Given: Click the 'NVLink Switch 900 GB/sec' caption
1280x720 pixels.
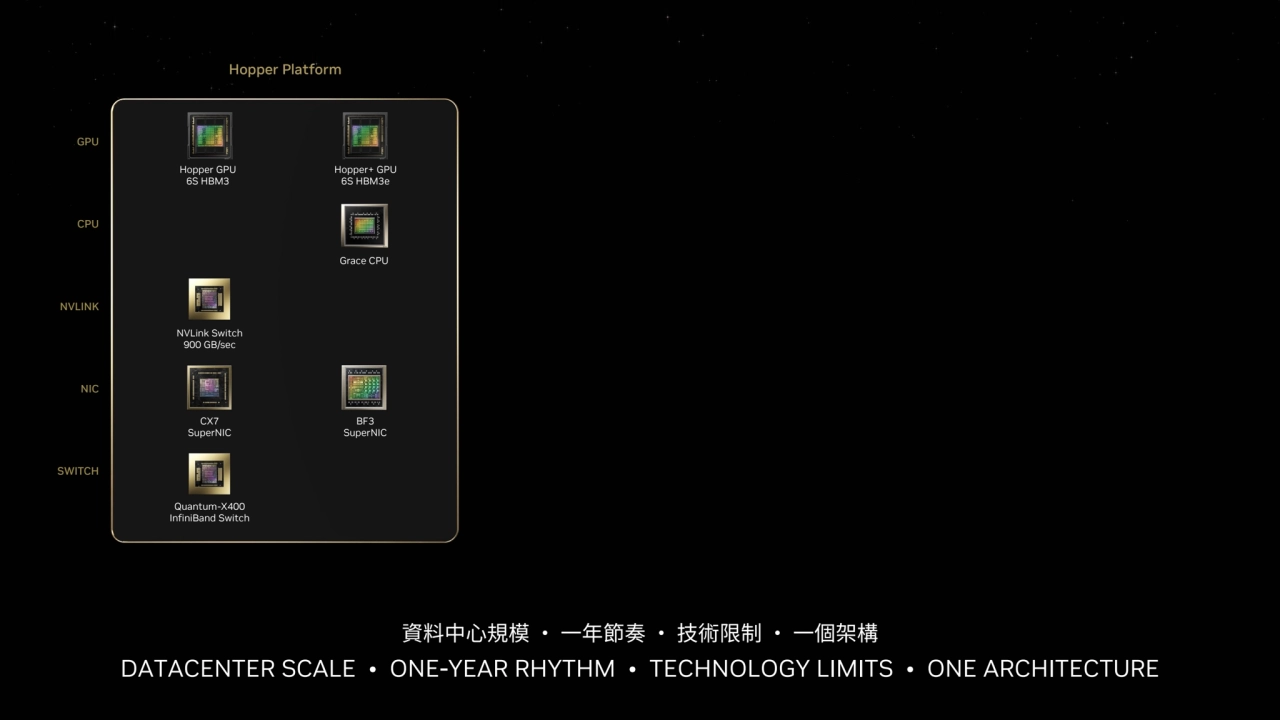Looking at the screenshot, I should click(x=209, y=339).
